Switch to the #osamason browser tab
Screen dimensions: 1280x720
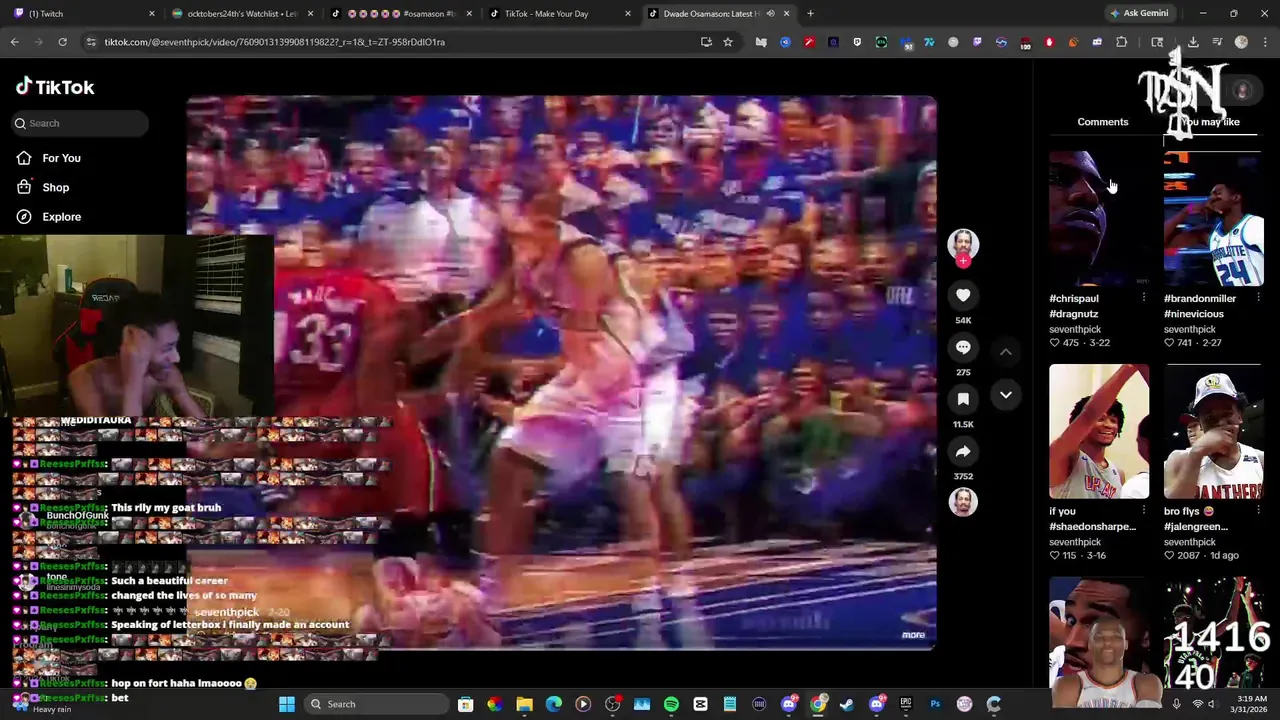(402, 14)
